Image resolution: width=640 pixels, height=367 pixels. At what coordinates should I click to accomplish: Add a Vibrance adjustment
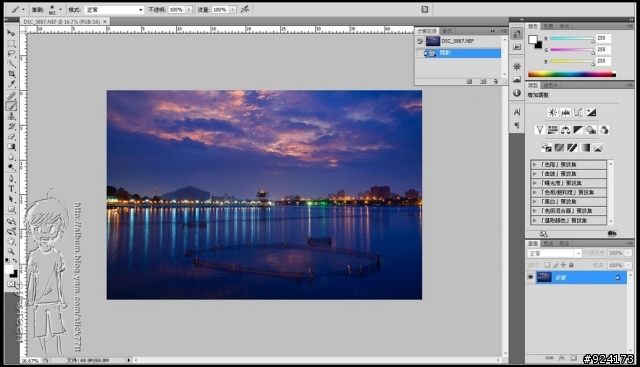point(540,130)
